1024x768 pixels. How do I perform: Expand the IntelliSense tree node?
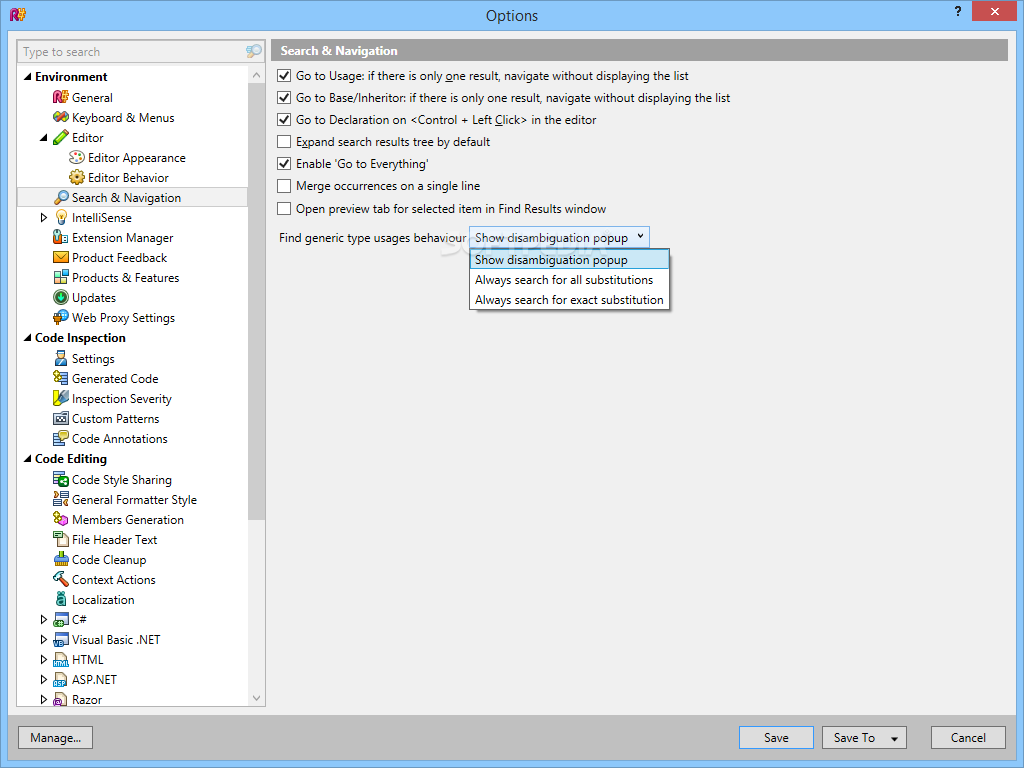[x=44, y=217]
